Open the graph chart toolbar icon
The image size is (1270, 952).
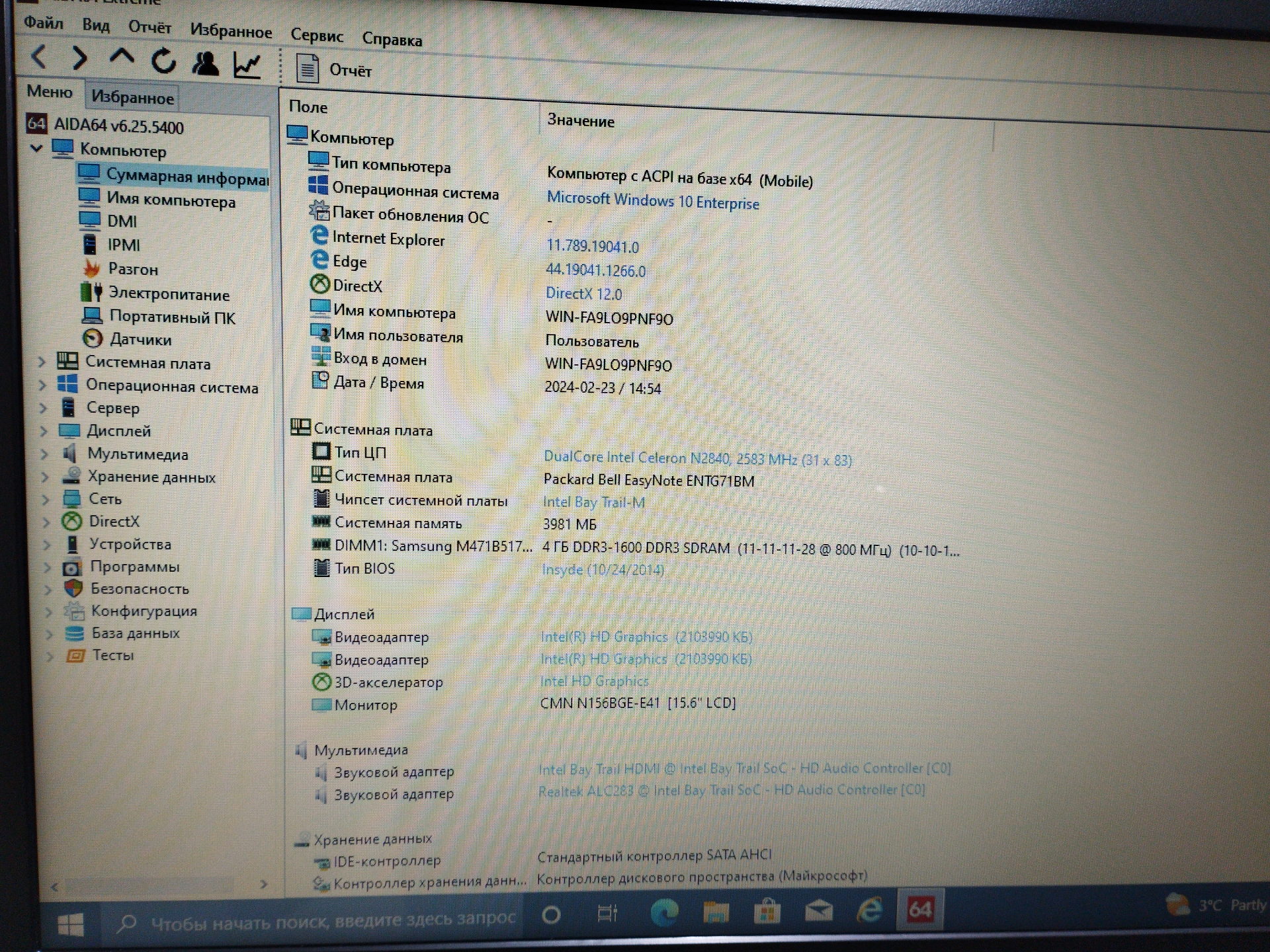(x=247, y=65)
